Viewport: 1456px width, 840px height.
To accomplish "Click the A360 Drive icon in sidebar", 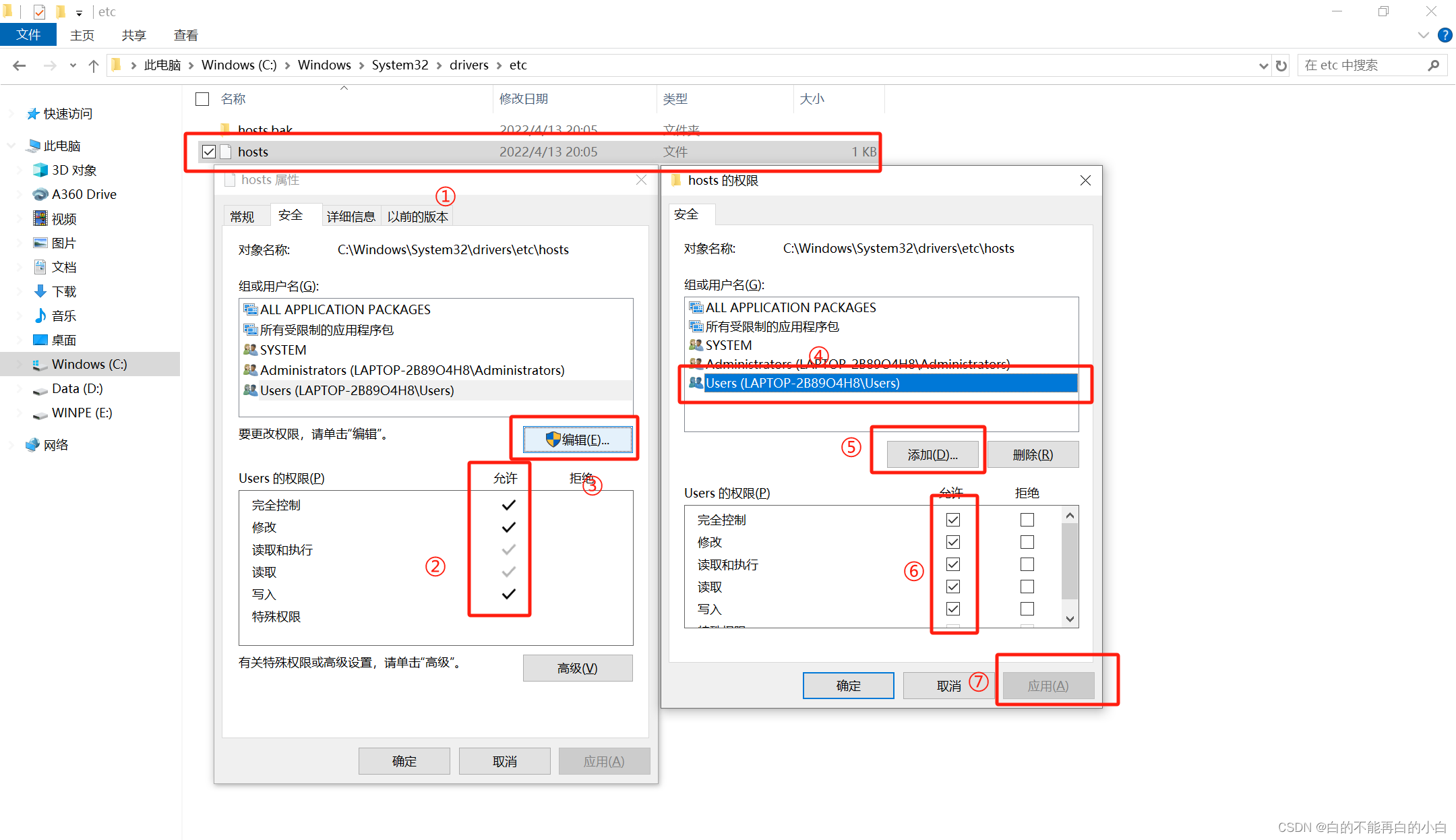I will pyautogui.click(x=40, y=194).
